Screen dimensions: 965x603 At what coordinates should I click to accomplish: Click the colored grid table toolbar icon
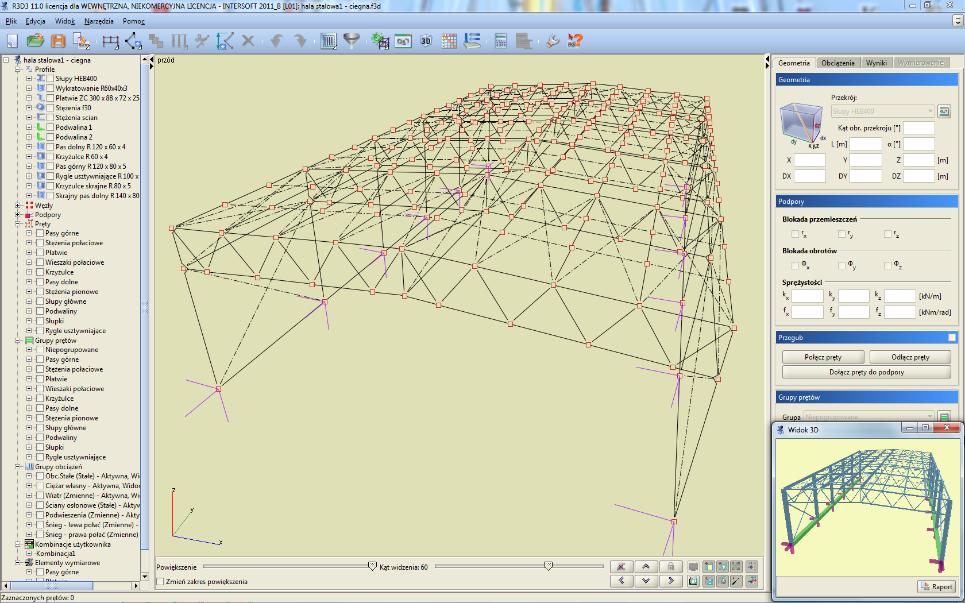click(x=449, y=41)
